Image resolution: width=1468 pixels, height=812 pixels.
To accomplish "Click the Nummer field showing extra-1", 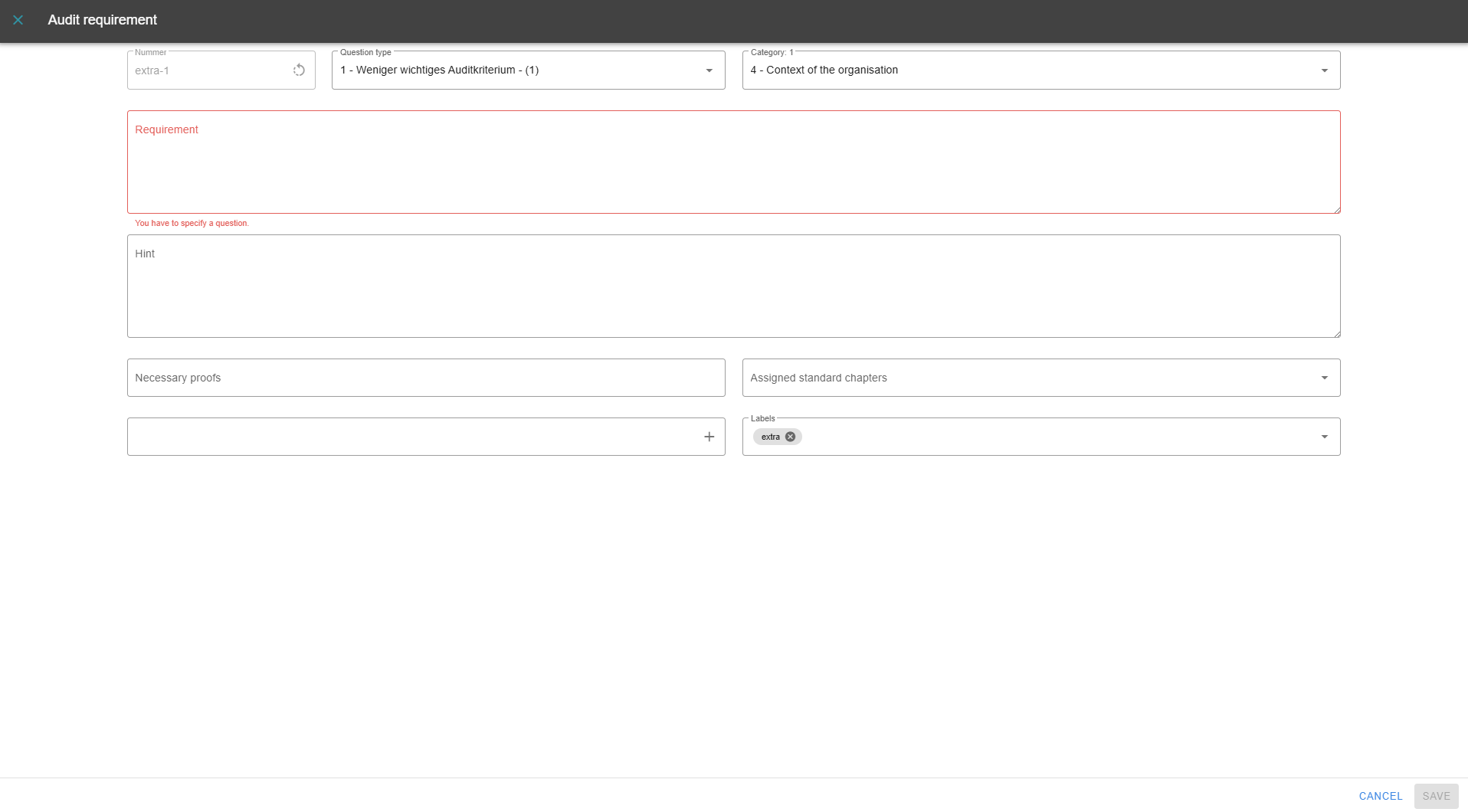I will click(x=207, y=70).
